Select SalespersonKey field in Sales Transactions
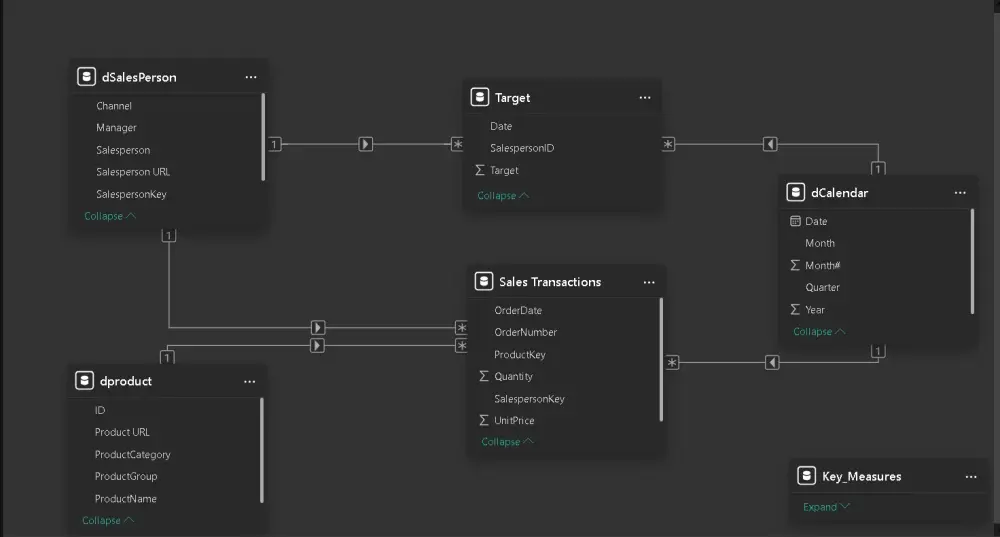1000x537 pixels. 529,399
